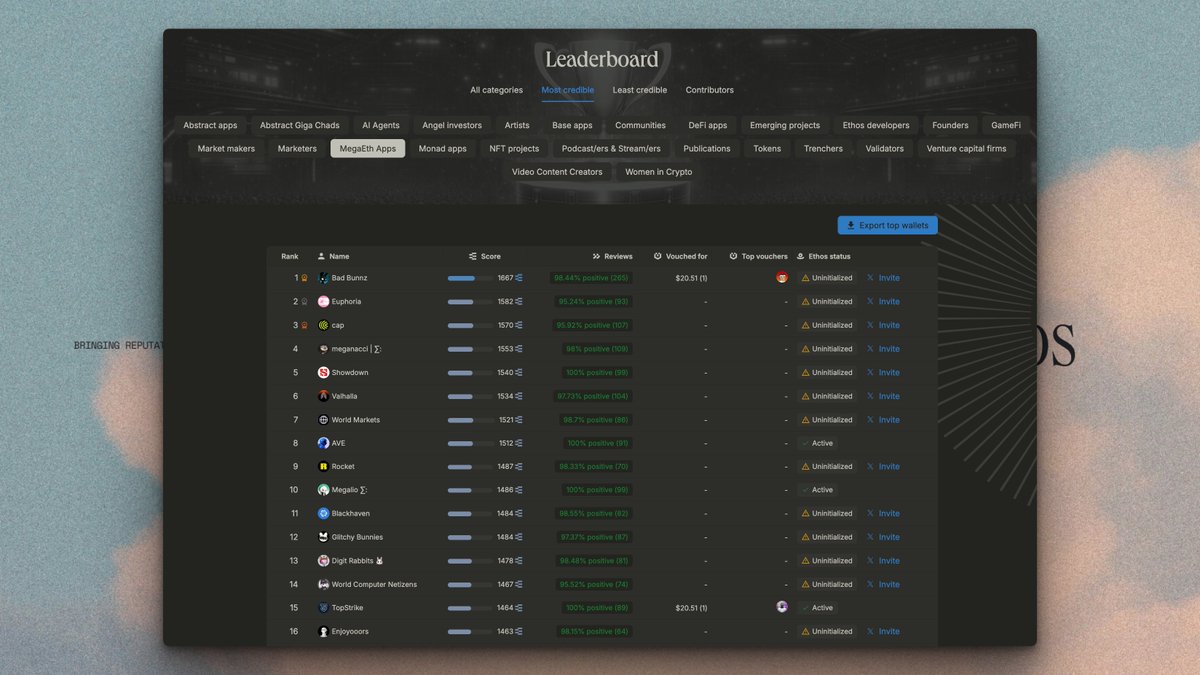Click Megalio Active status badge
Image resolution: width=1200 pixels, height=675 pixels.
(x=817, y=490)
